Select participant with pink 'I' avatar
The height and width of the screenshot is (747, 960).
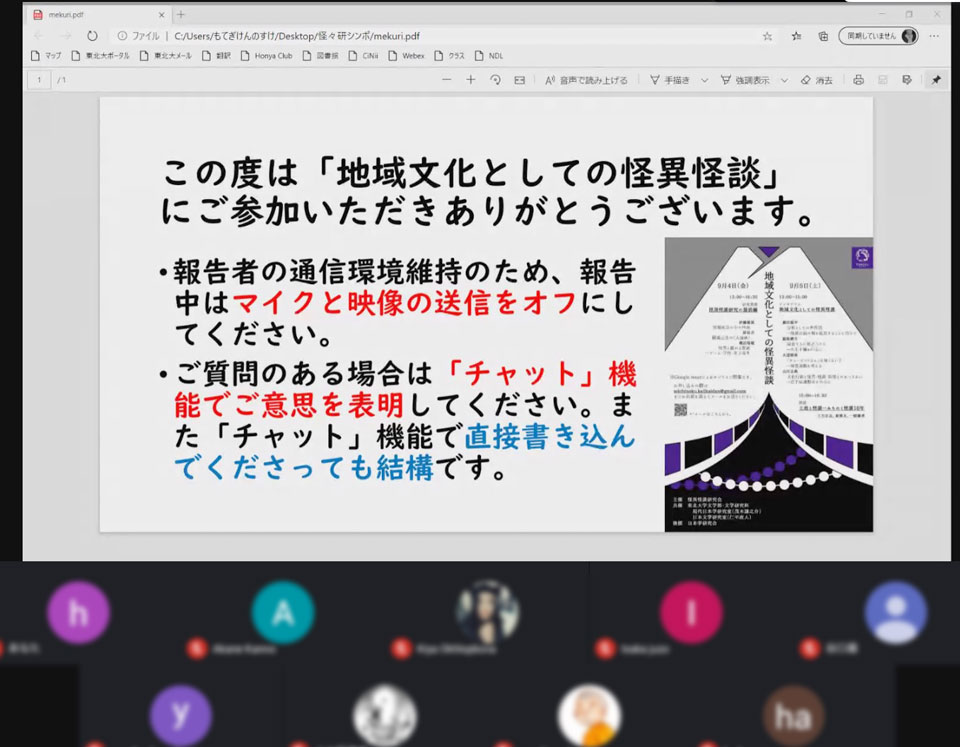point(691,612)
